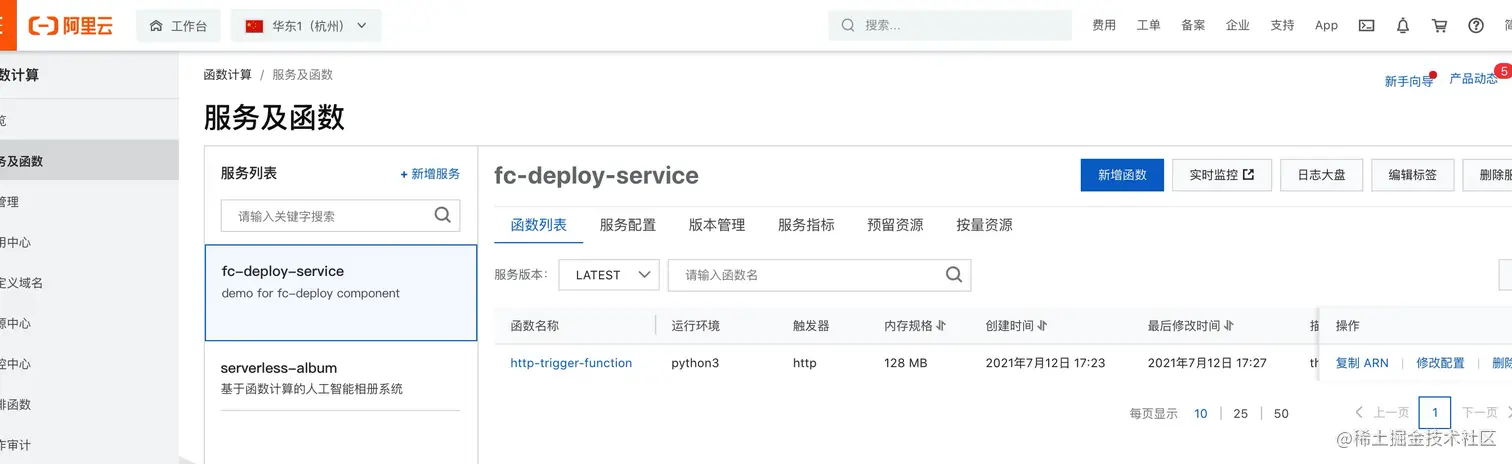Image resolution: width=1512 pixels, height=464 pixels.
Task: Click the search icon in function name field
Action: 953,275
